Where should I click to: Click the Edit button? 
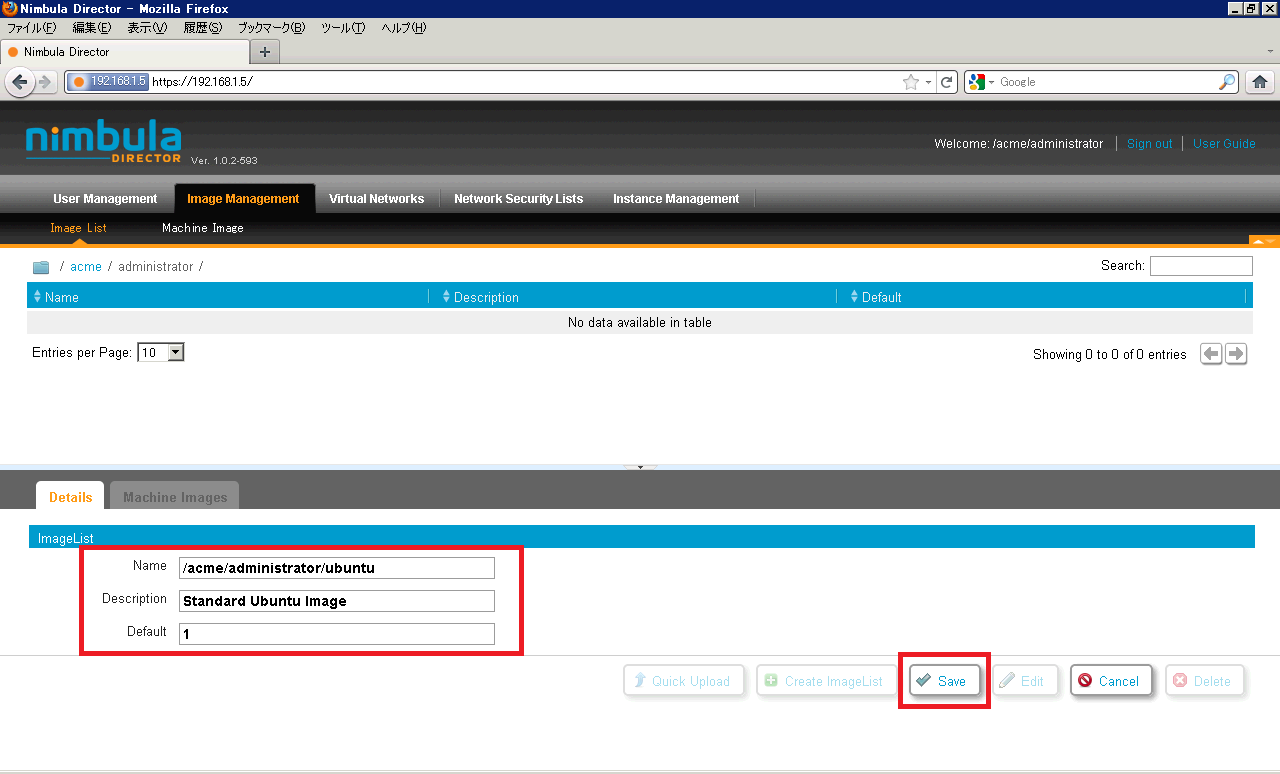1024,681
